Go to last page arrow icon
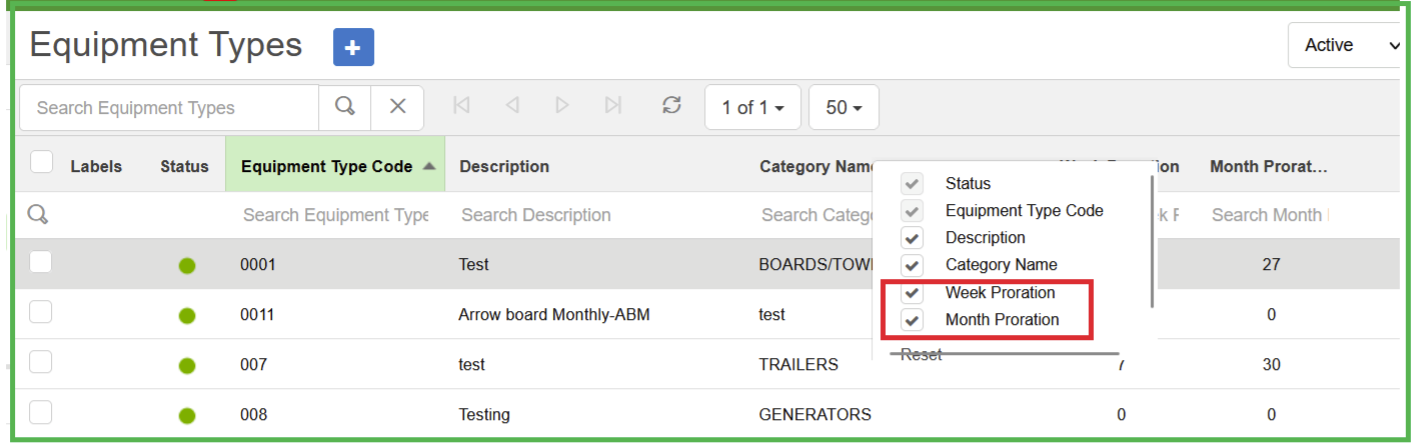 [x=613, y=106]
